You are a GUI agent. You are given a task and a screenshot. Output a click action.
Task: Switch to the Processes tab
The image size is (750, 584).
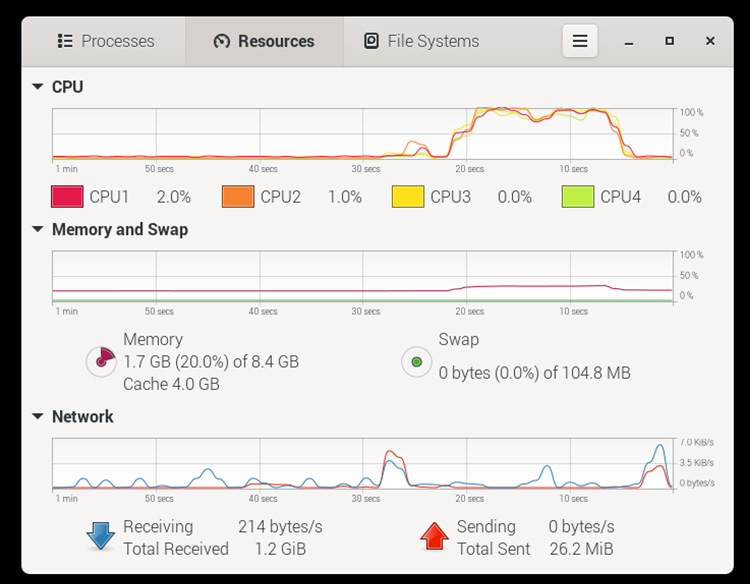click(104, 42)
